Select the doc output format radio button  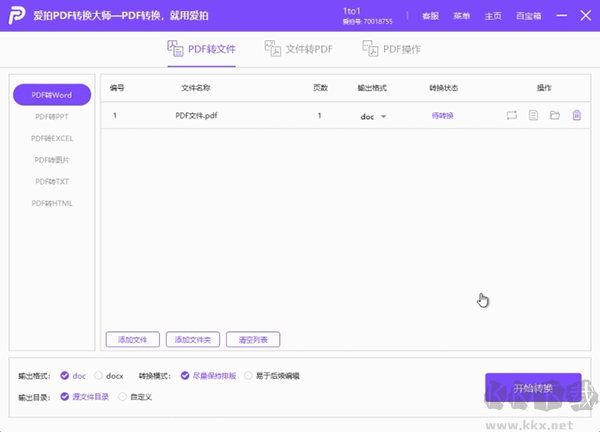click(65, 375)
